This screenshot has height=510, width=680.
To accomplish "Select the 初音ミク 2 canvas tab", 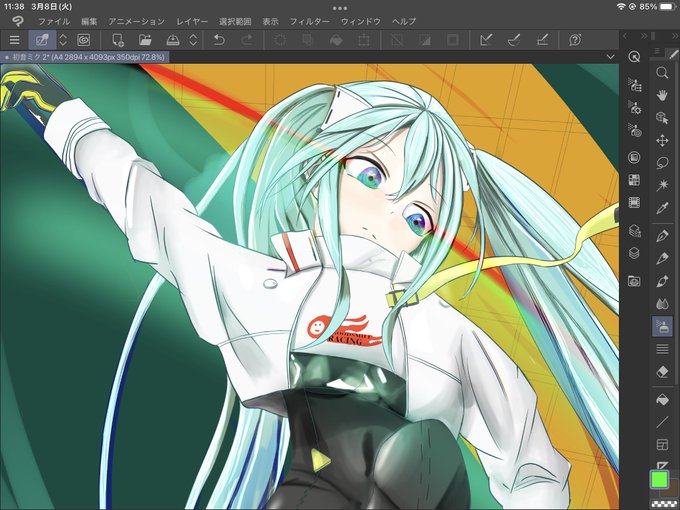I will (x=85, y=57).
